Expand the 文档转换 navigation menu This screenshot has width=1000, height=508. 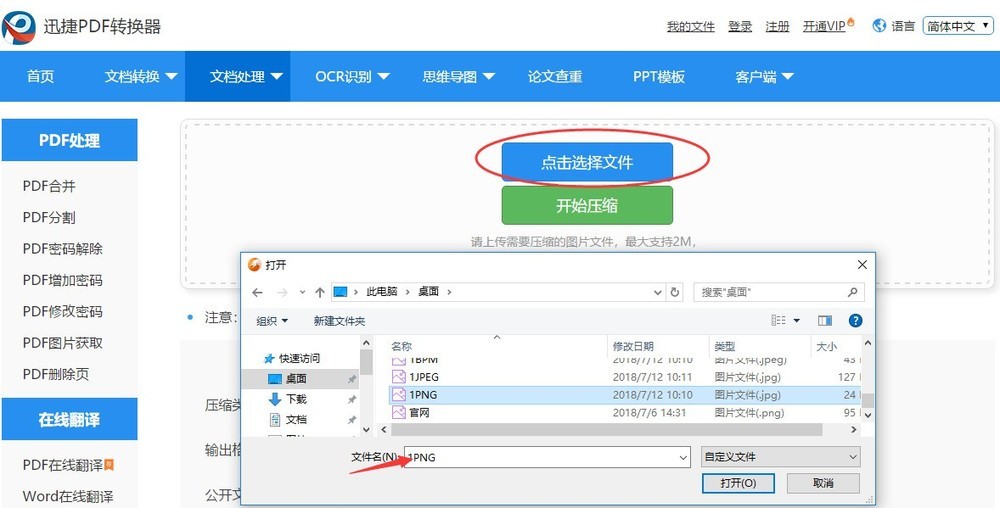[141, 76]
